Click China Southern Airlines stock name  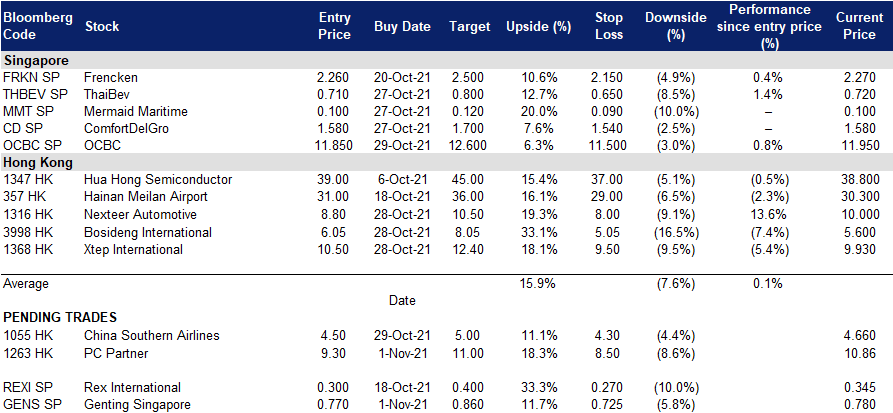tap(151, 335)
